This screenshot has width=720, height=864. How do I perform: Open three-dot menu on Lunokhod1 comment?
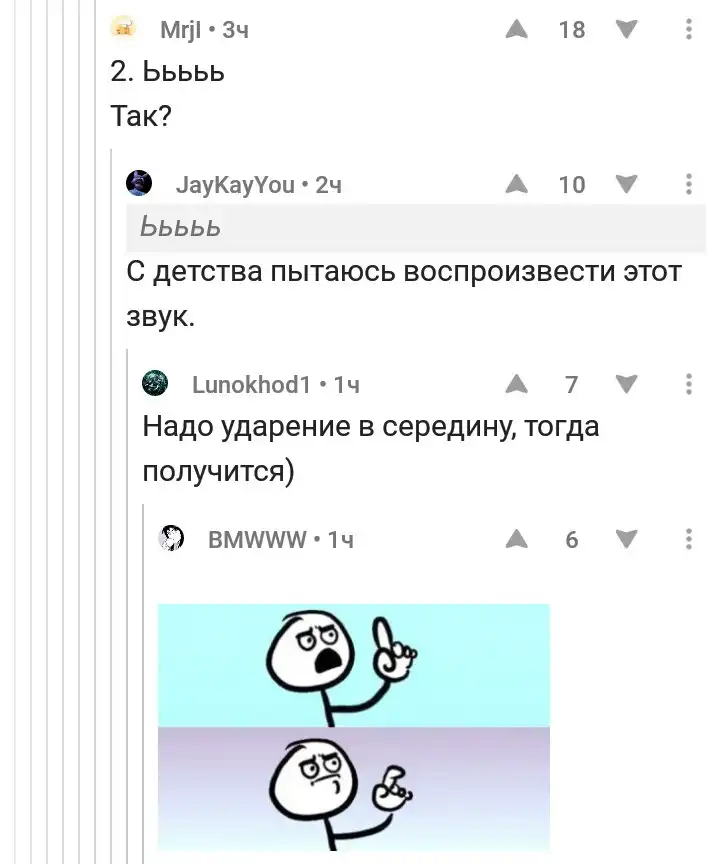coord(688,384)
